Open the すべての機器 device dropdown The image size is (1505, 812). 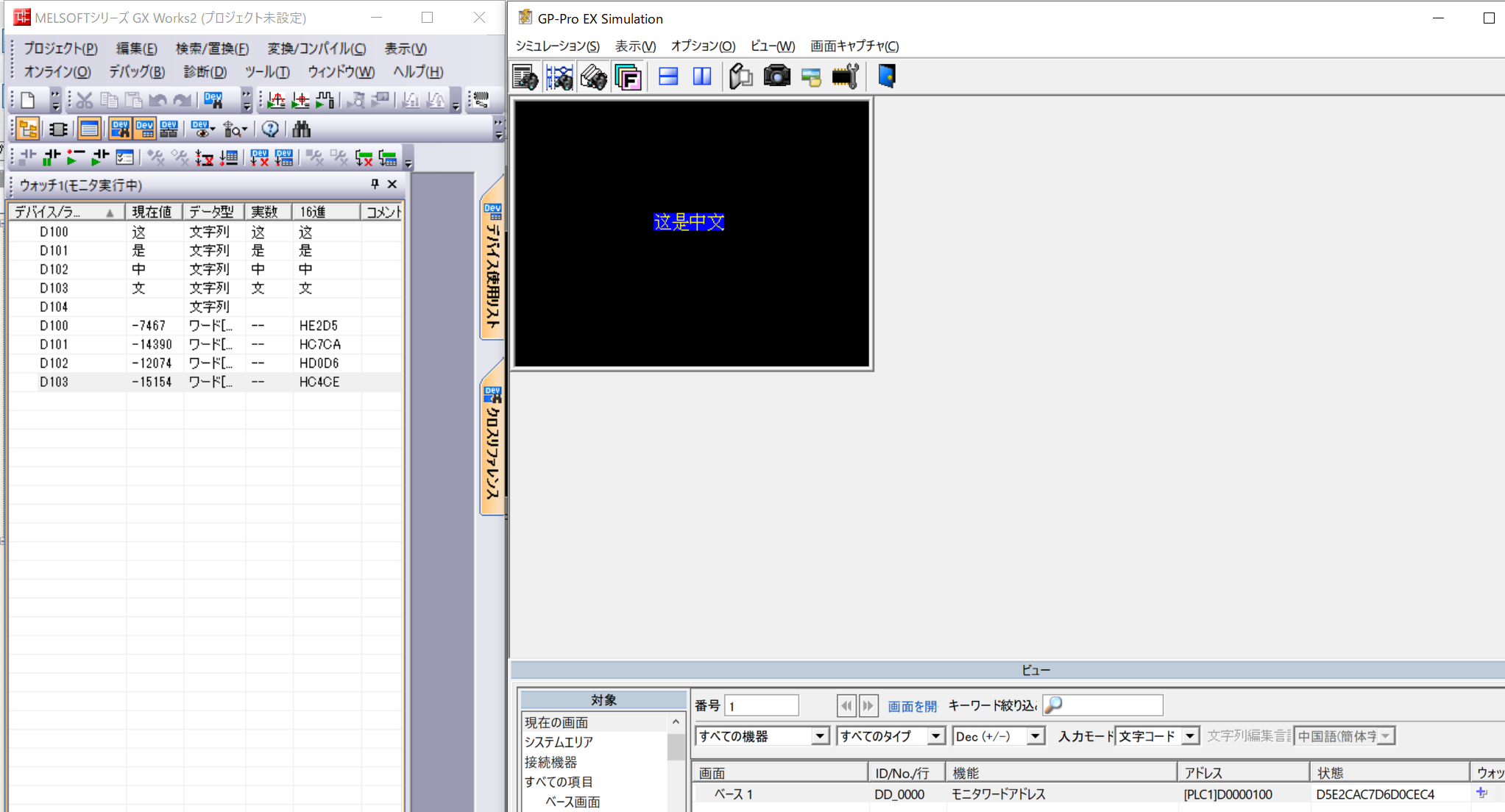coord(819,736)
